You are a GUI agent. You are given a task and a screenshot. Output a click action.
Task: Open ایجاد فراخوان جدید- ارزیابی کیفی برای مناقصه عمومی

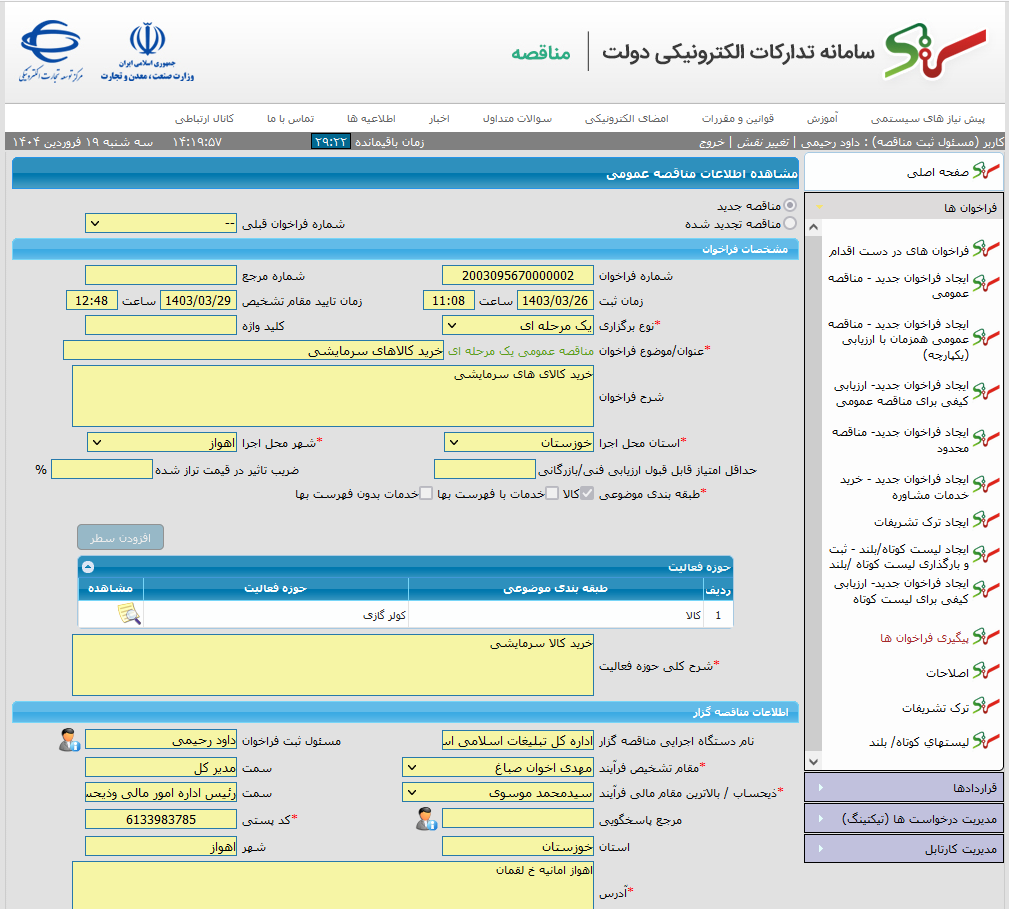click(x=902, y=393)
